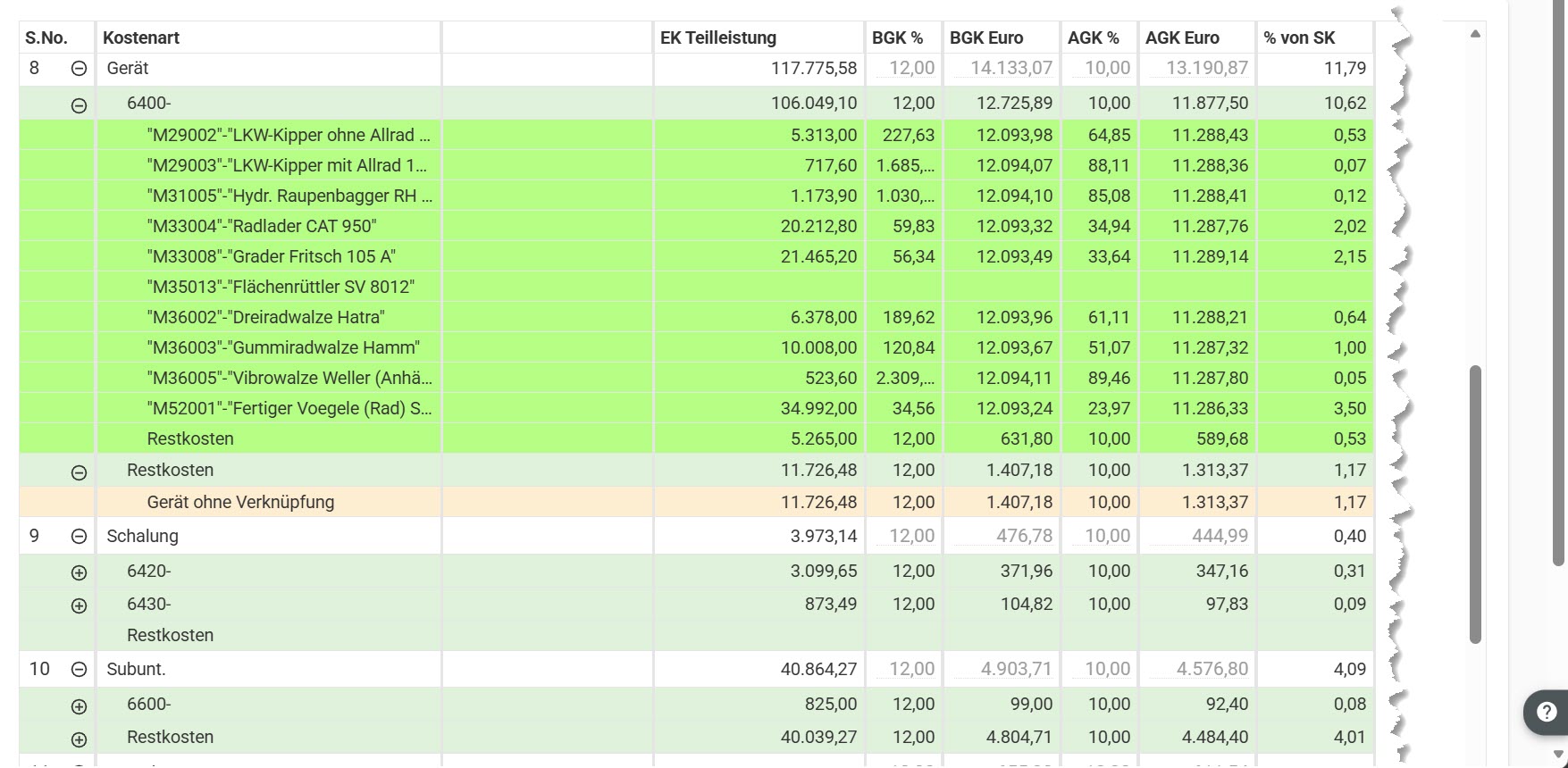The width and height of the screenshot is (1568, 768).
Task: Select the Radlader CAT 950 row
Action: click(696, 226)
